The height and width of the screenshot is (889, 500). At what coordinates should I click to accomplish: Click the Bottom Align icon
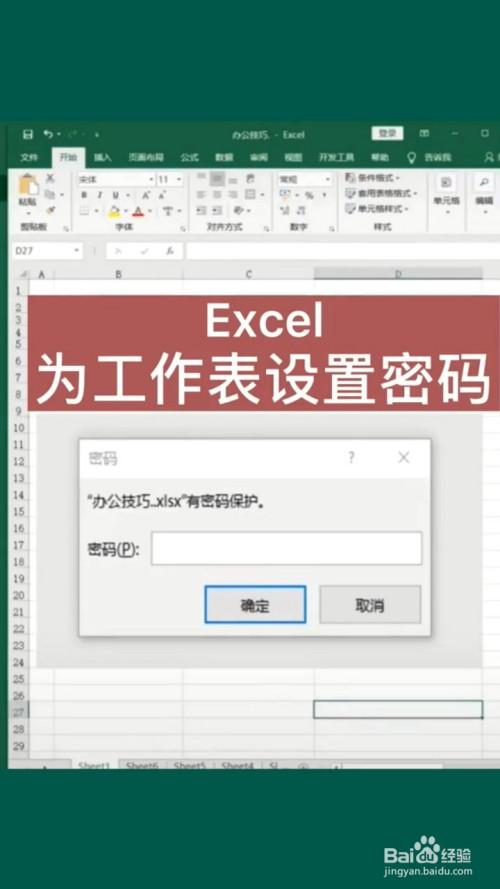coord(232,179)
